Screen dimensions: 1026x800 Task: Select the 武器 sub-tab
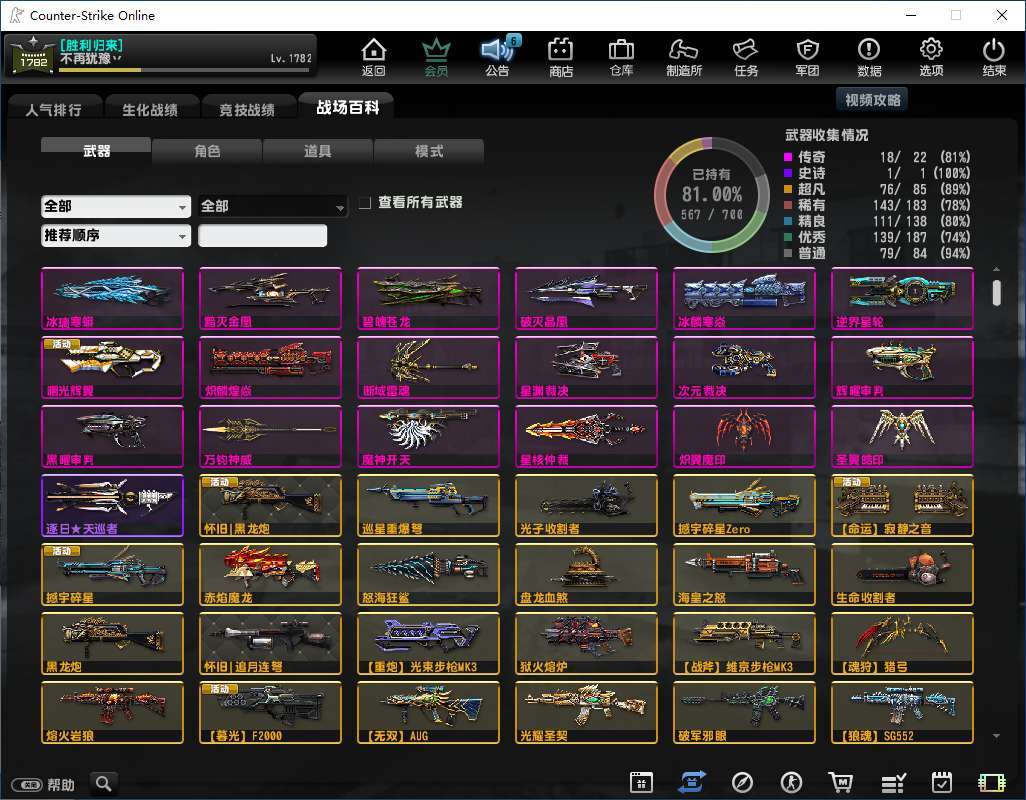(96, 150)
